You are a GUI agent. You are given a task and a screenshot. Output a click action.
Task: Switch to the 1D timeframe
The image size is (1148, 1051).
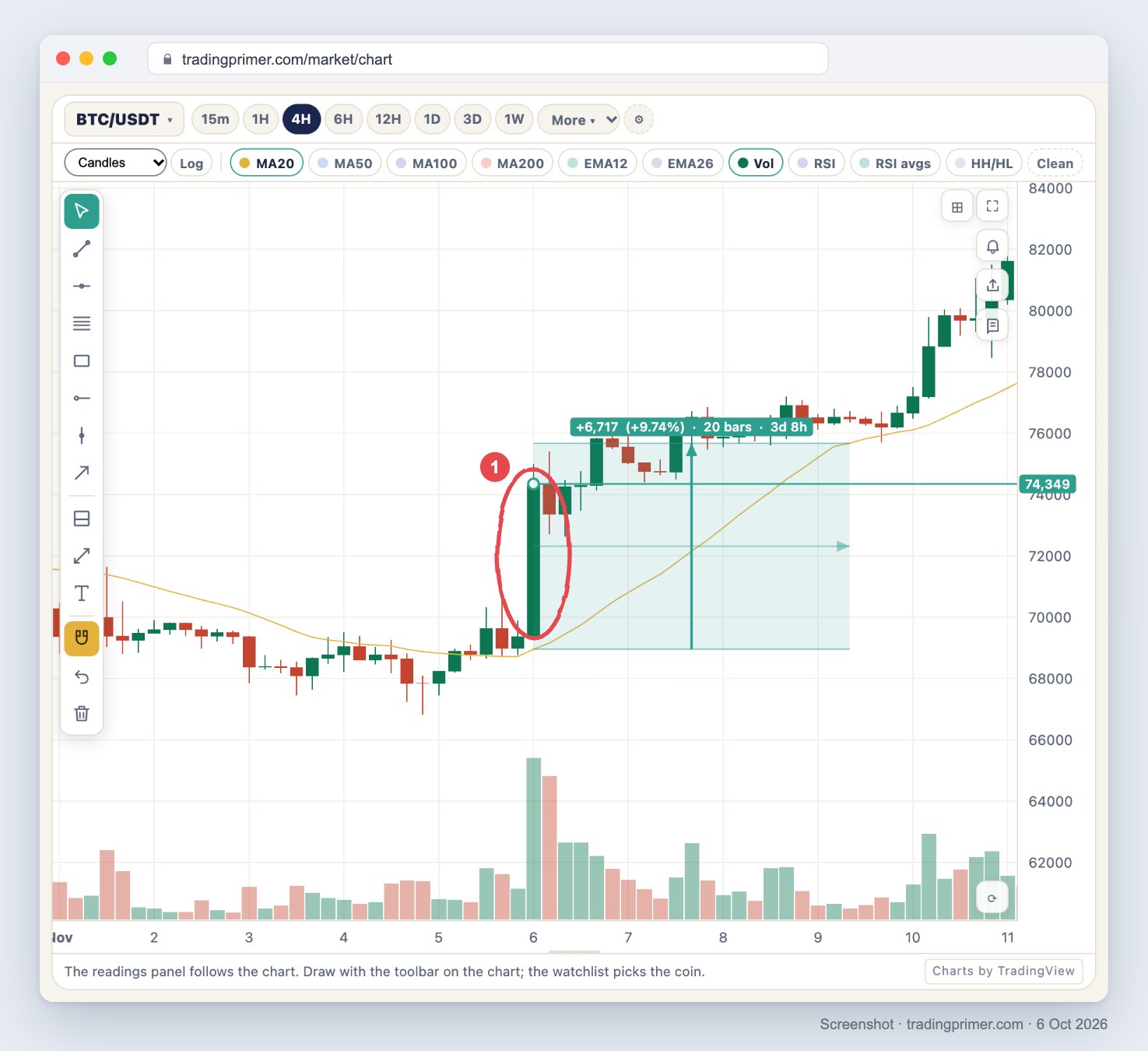pos(432,119)
